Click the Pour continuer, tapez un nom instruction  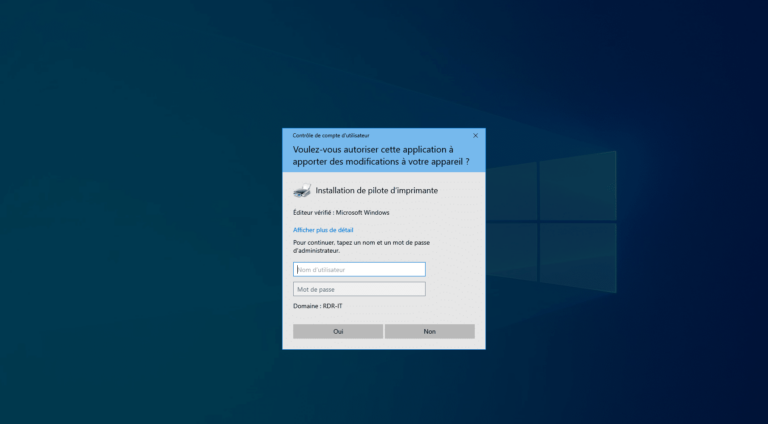click(361, 246)
